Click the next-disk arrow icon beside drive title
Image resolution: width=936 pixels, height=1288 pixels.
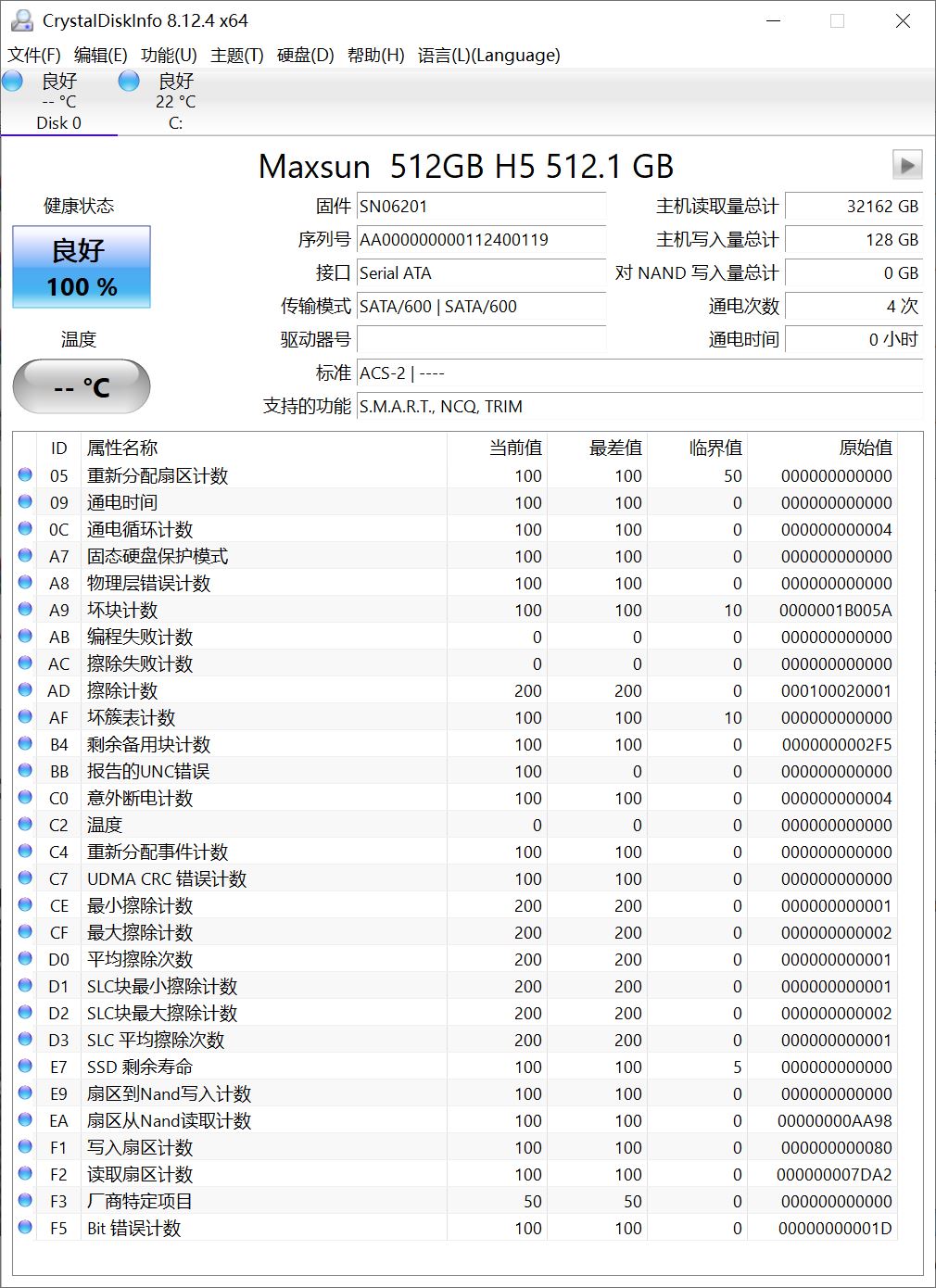(x=907, y=165)
